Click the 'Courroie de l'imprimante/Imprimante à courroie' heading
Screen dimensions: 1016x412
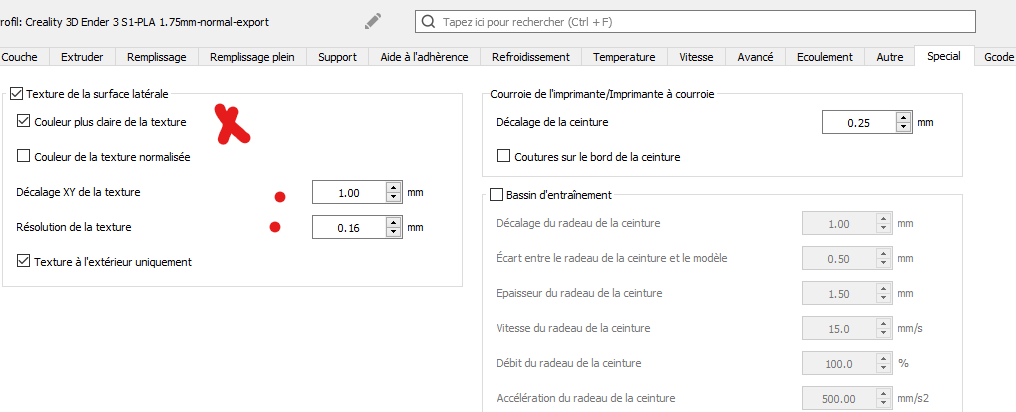pos(603,95)
